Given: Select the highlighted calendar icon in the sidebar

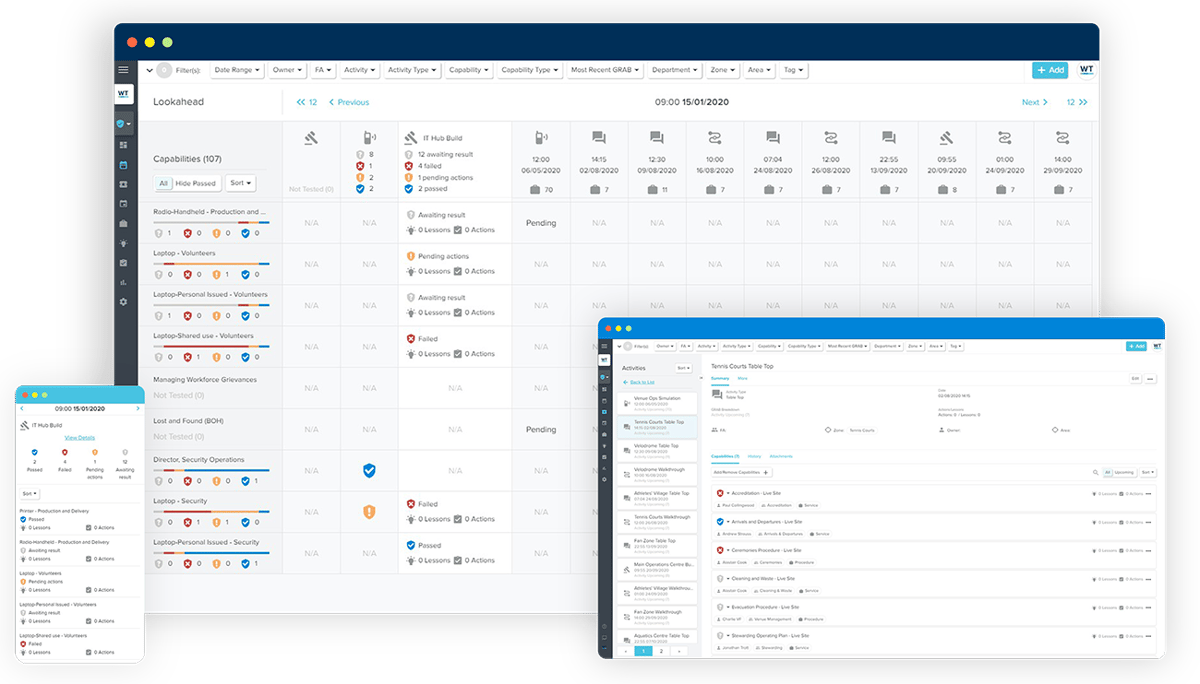Looking at the screenshot, I should click(x=123, y=167).
